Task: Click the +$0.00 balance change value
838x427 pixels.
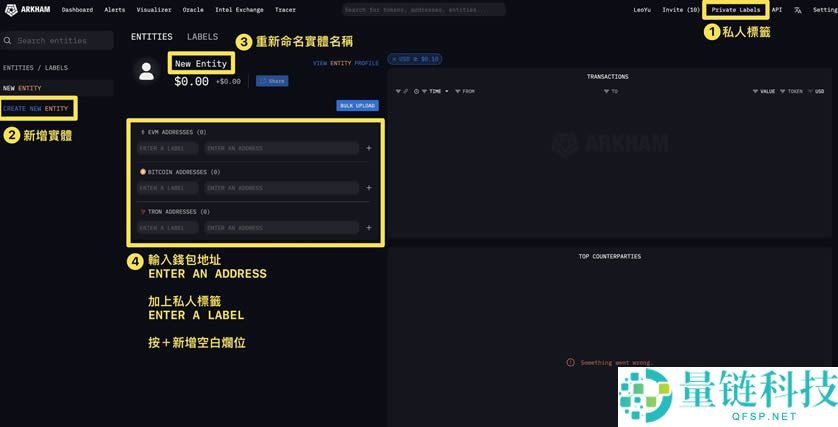Action: (228, 82)
